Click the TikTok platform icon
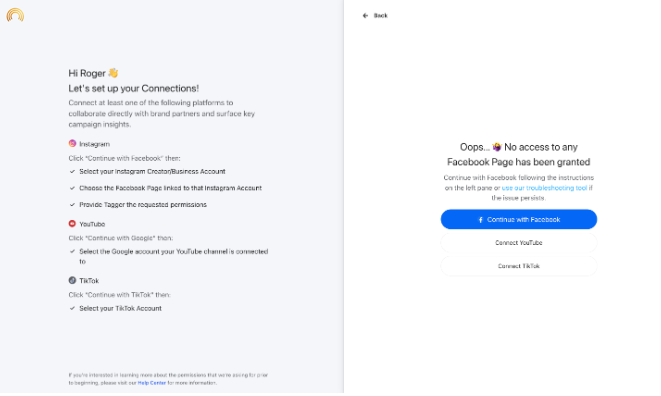Image resolution: width=661 pixels, height=396 pixels. coord(73,280)
